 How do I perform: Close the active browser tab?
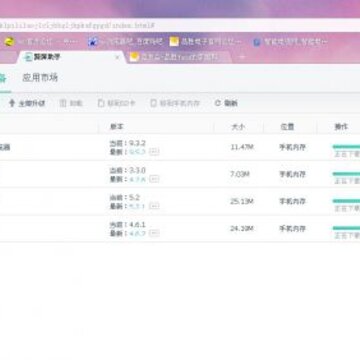(117, 57)
